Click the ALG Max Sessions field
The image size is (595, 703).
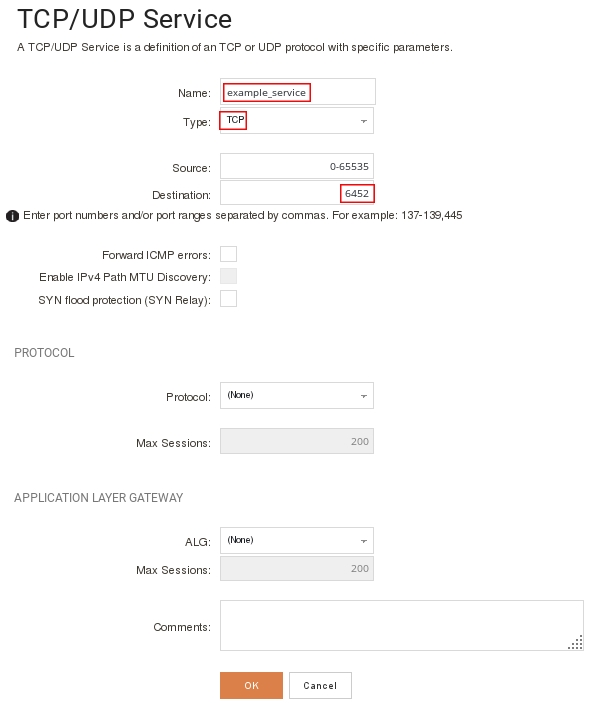point(297,568)
